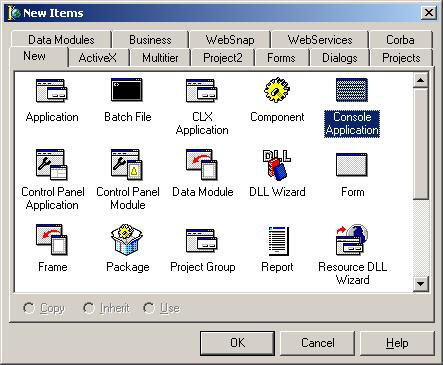443x365 pixels.
Task: Click the vertical scrollbar thumb
Action: [x=420, y=144]
